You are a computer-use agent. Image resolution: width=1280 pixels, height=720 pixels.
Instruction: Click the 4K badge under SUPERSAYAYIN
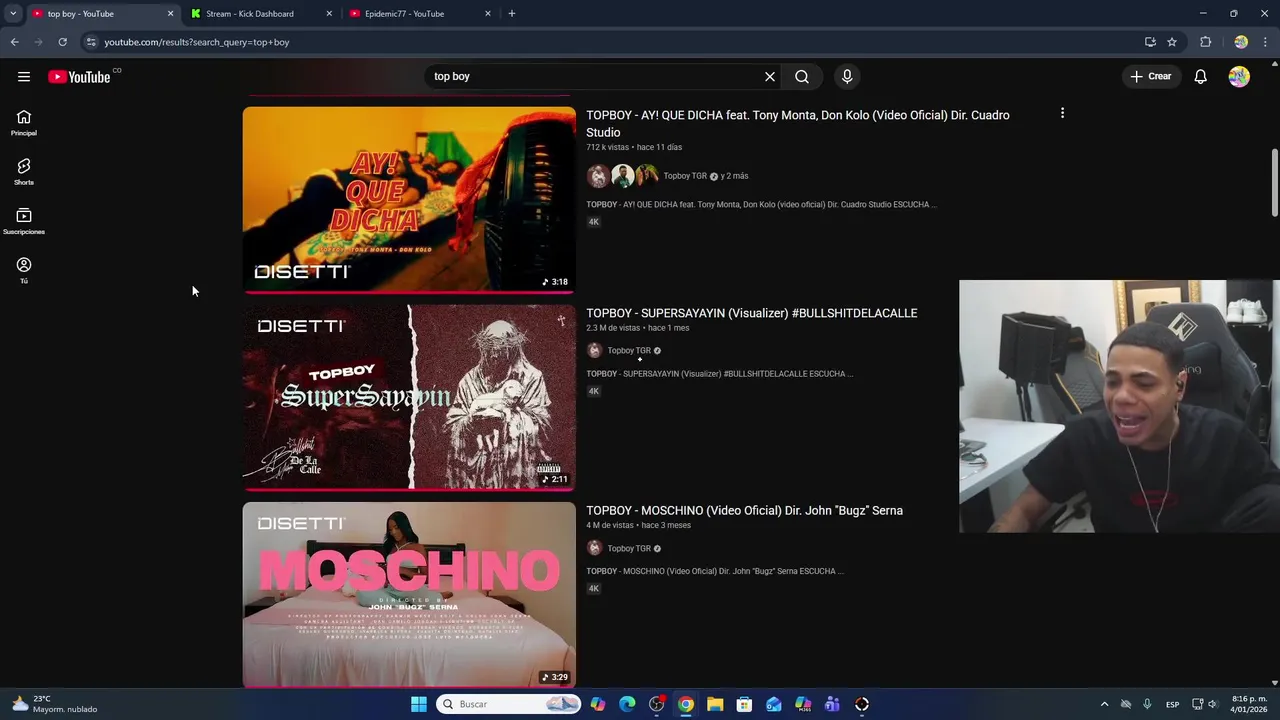click(x=593, y=391)
